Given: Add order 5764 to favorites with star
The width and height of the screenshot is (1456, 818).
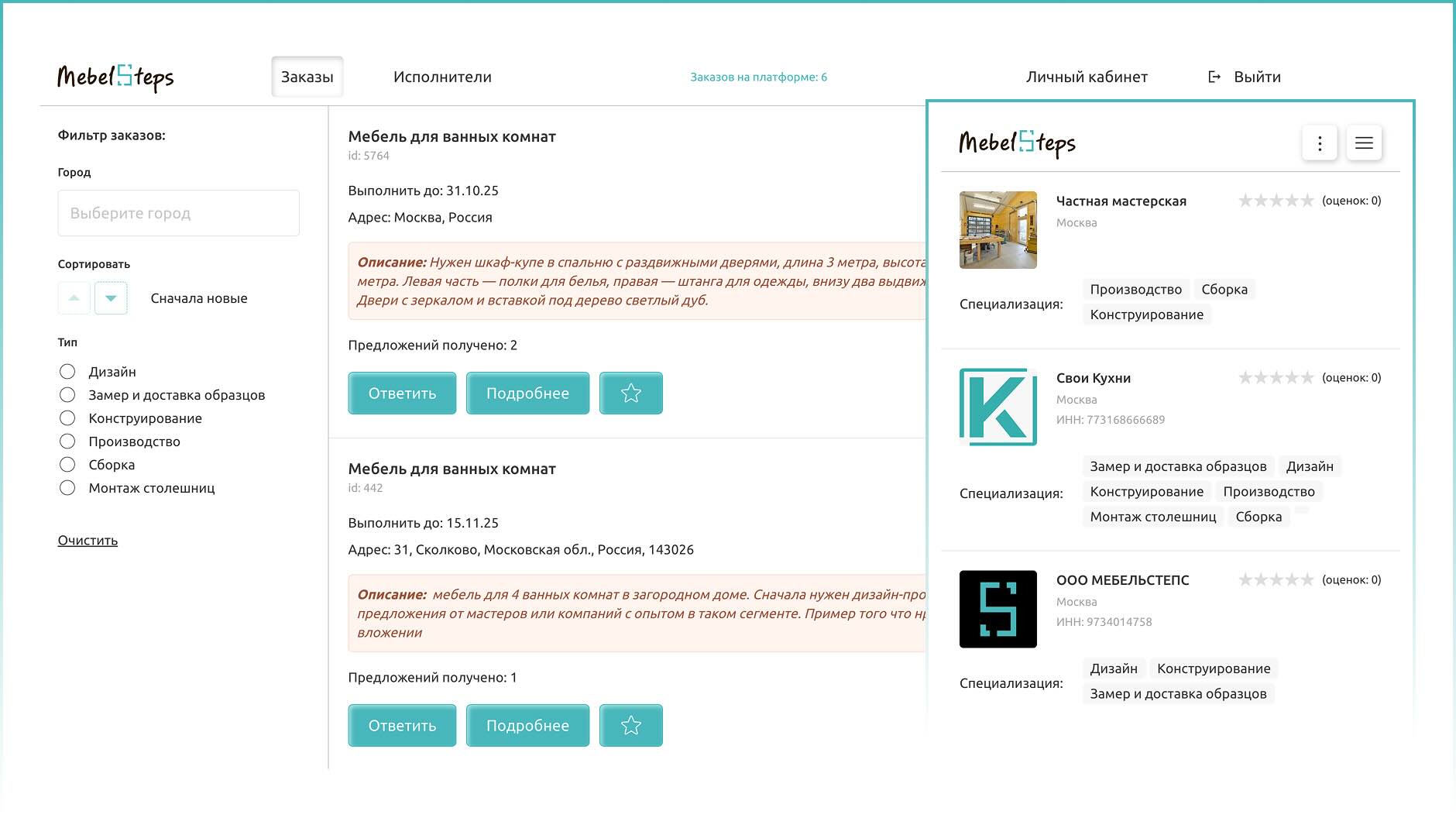Looking at the screenshot, I should [x=631, y=394].
